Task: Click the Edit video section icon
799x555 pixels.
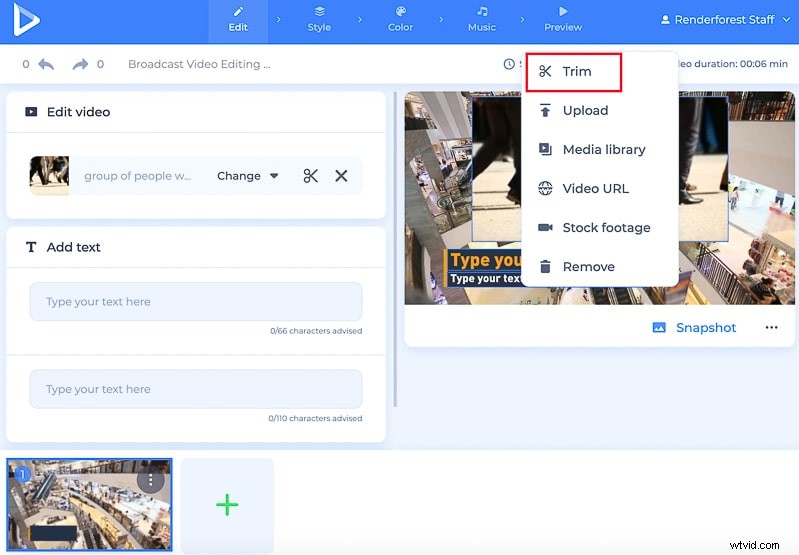Action: click(31, 112)
